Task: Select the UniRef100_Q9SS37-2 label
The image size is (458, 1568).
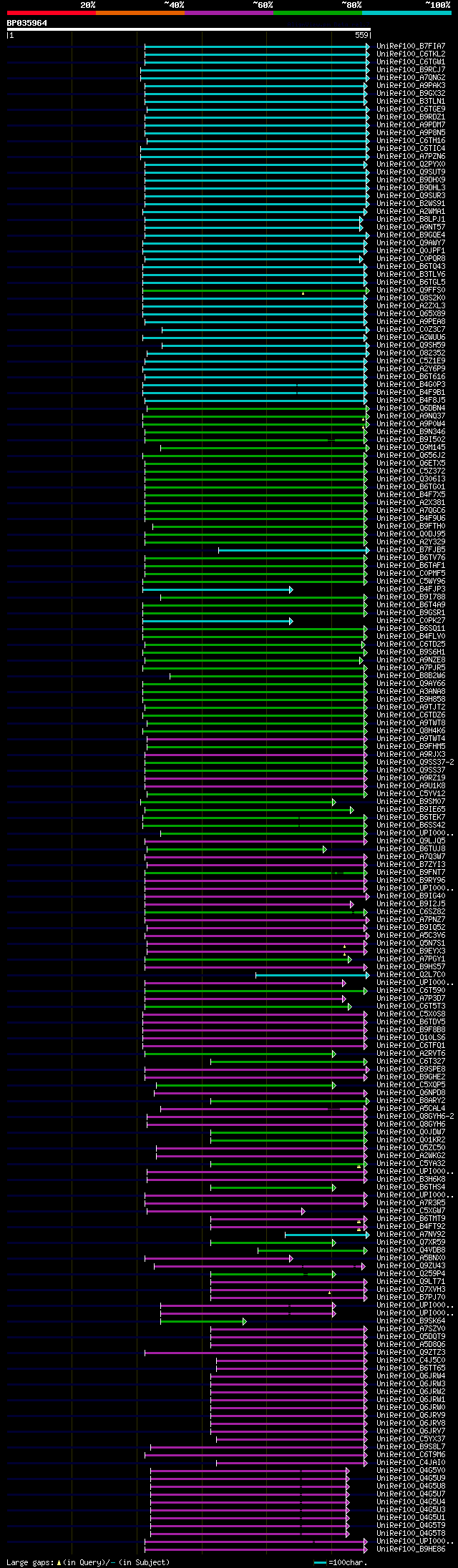Action: click(415, 762)
